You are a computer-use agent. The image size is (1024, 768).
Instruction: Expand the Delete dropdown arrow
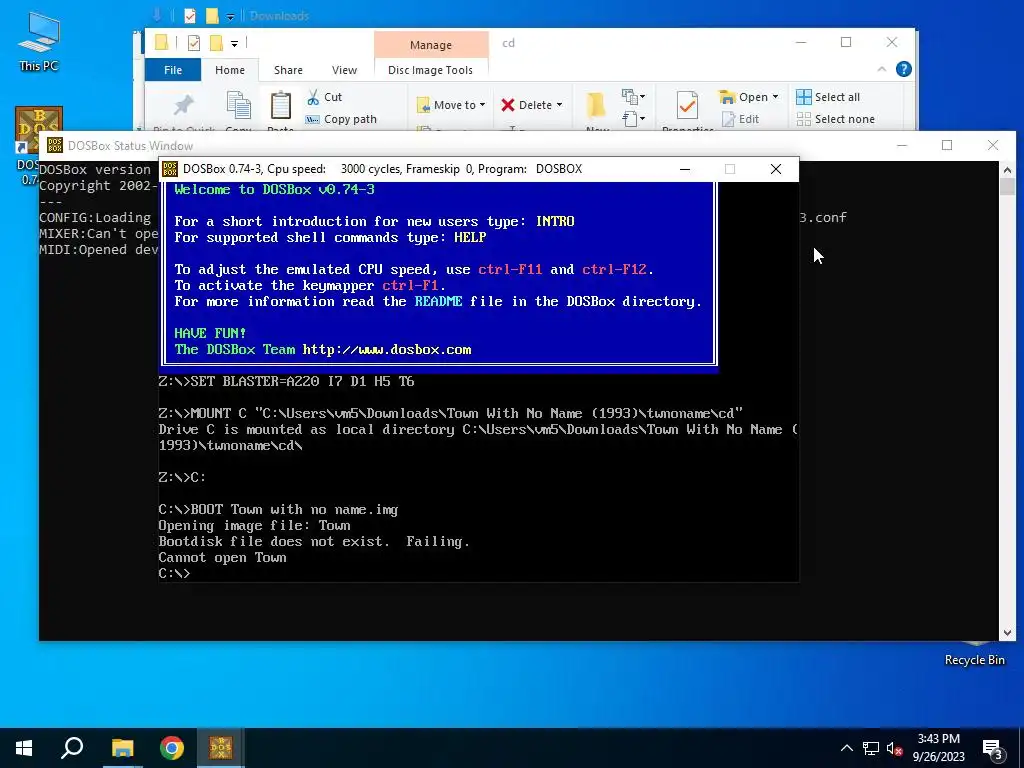(x=559, y=105)
